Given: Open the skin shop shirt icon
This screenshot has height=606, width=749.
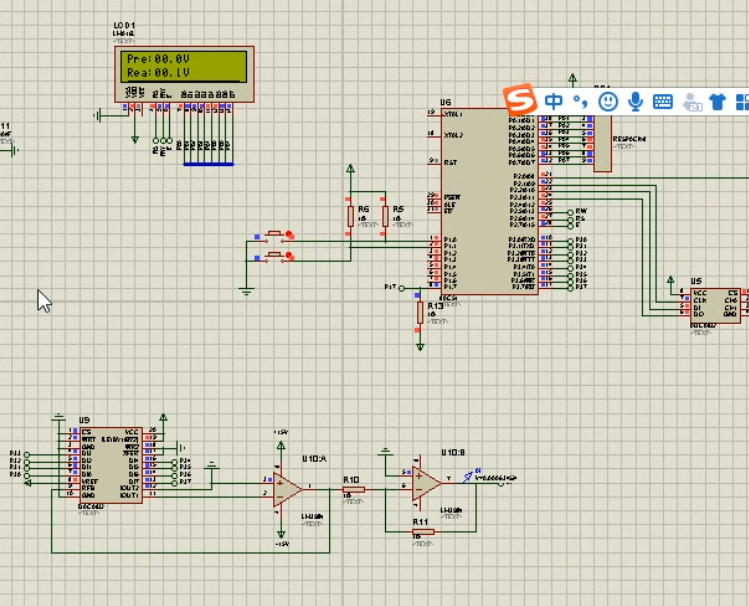Looking at the screenshot, I should tap(717, 101).
